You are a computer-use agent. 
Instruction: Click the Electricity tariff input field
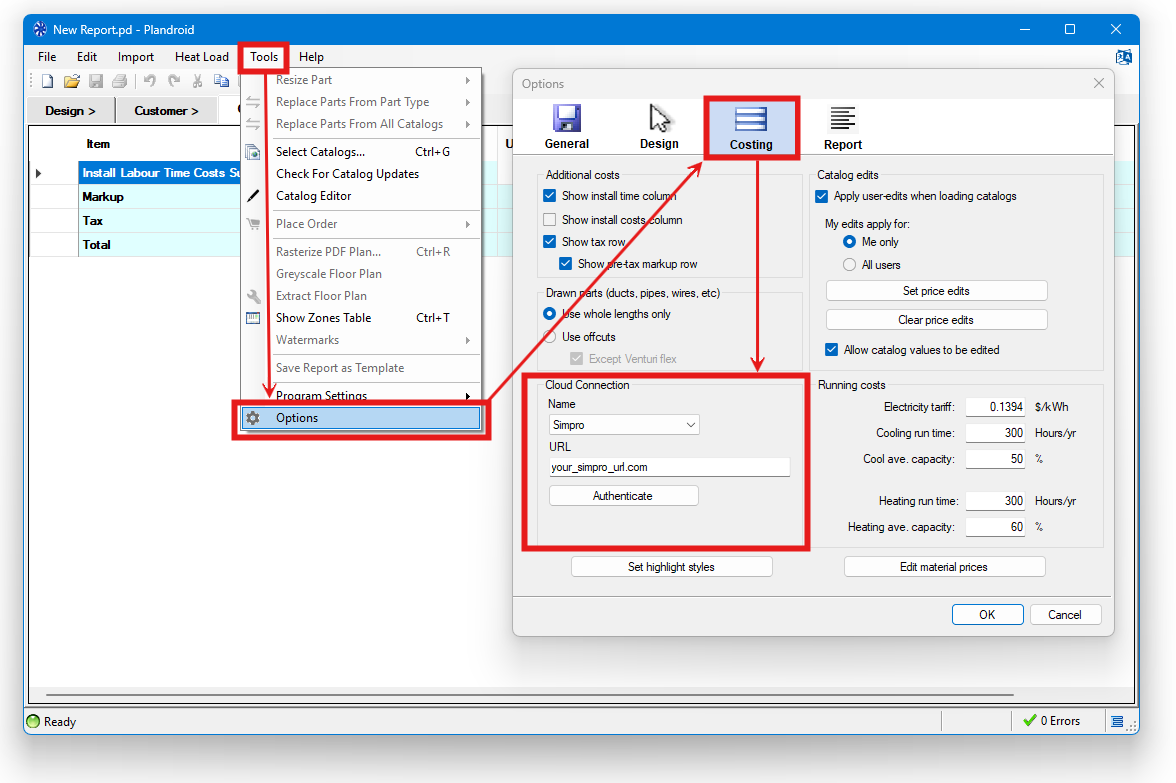995,406
